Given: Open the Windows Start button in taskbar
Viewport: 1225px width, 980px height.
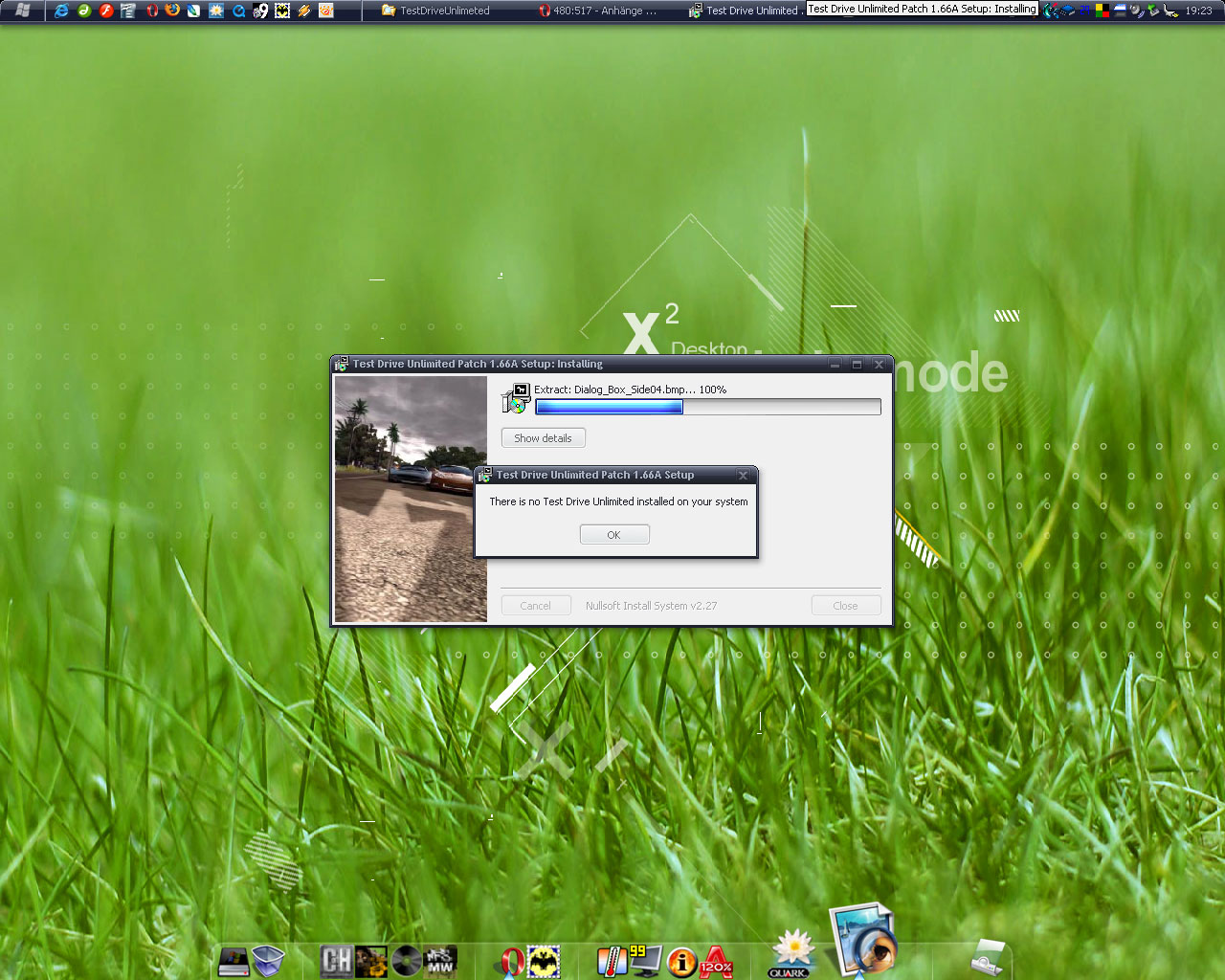Looking at the screenshot, I should 22,11.
